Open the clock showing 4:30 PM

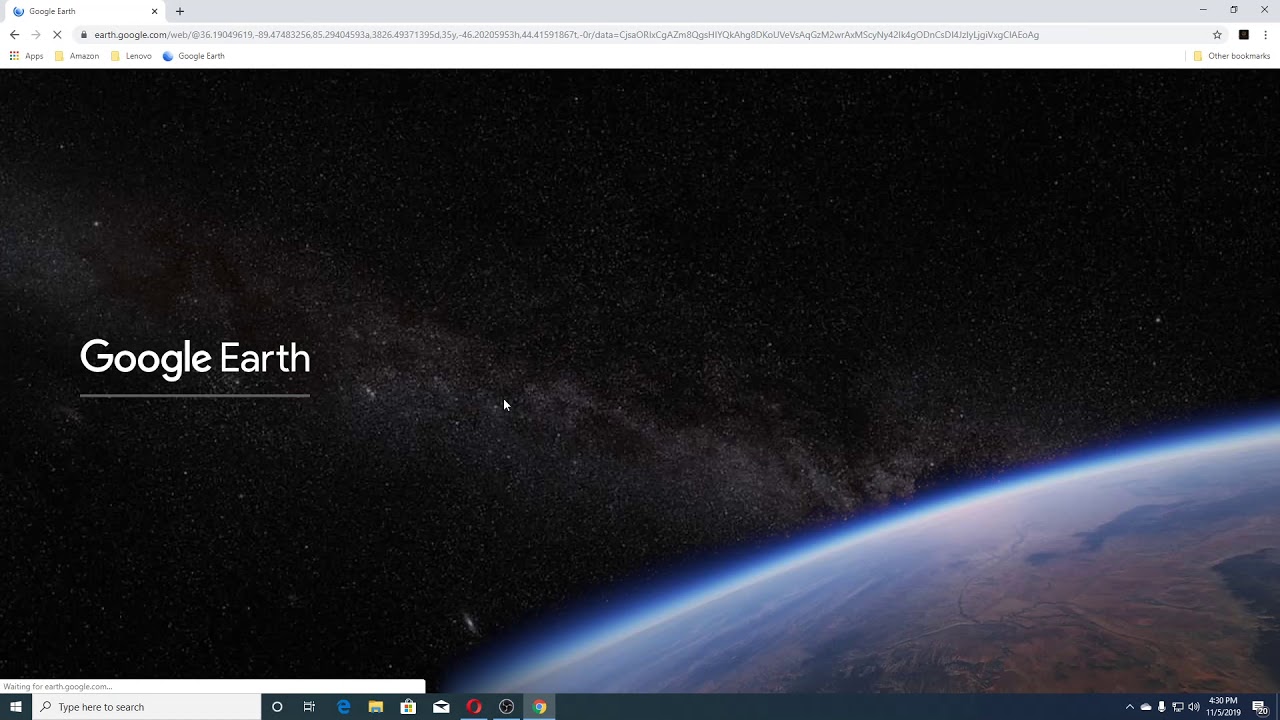(1224, 707)
